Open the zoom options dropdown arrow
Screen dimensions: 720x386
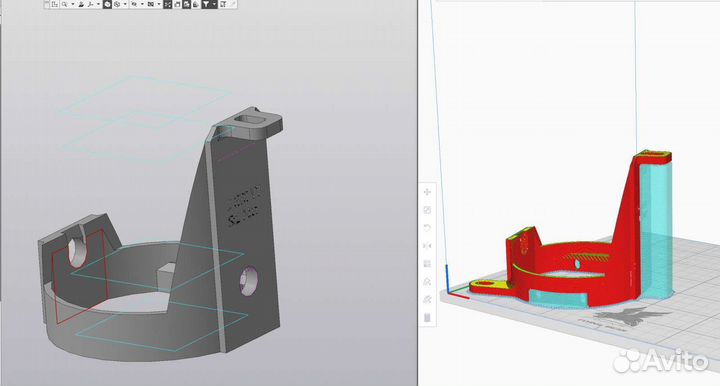click(73, 5)
